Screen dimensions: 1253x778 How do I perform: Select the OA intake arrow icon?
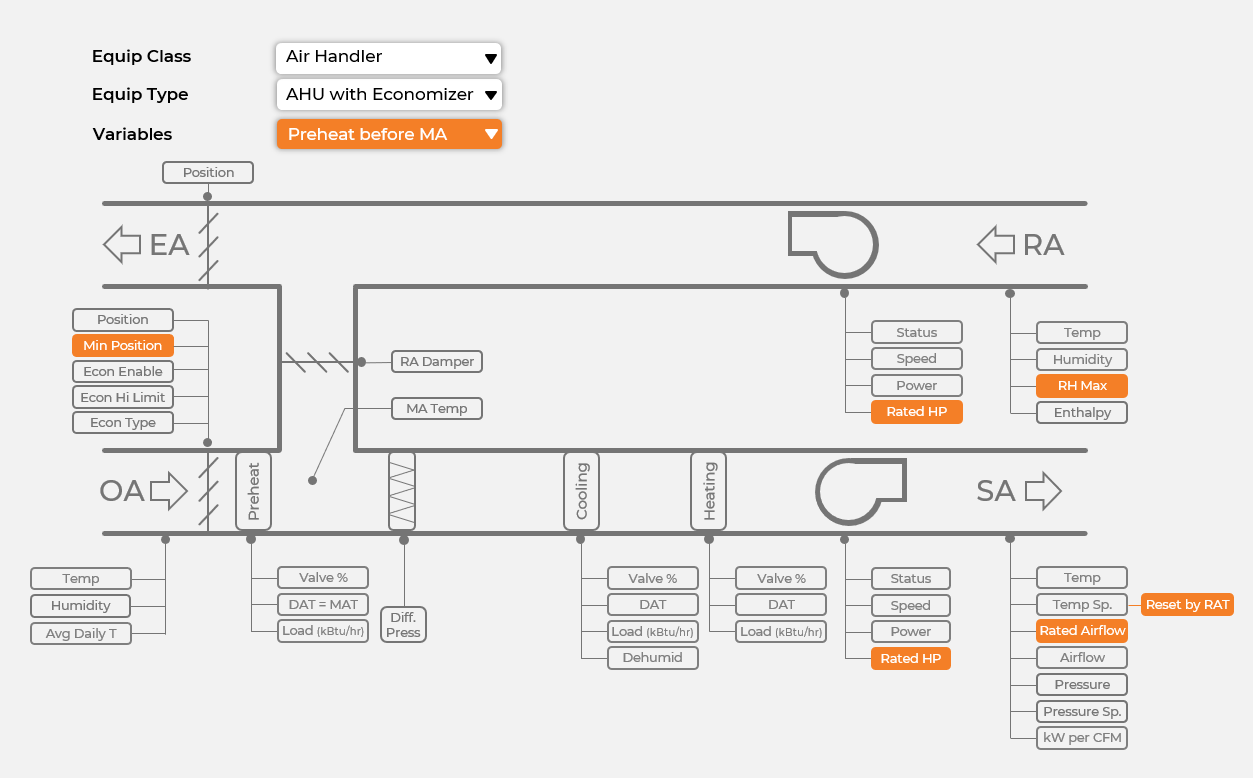(168, 490)
